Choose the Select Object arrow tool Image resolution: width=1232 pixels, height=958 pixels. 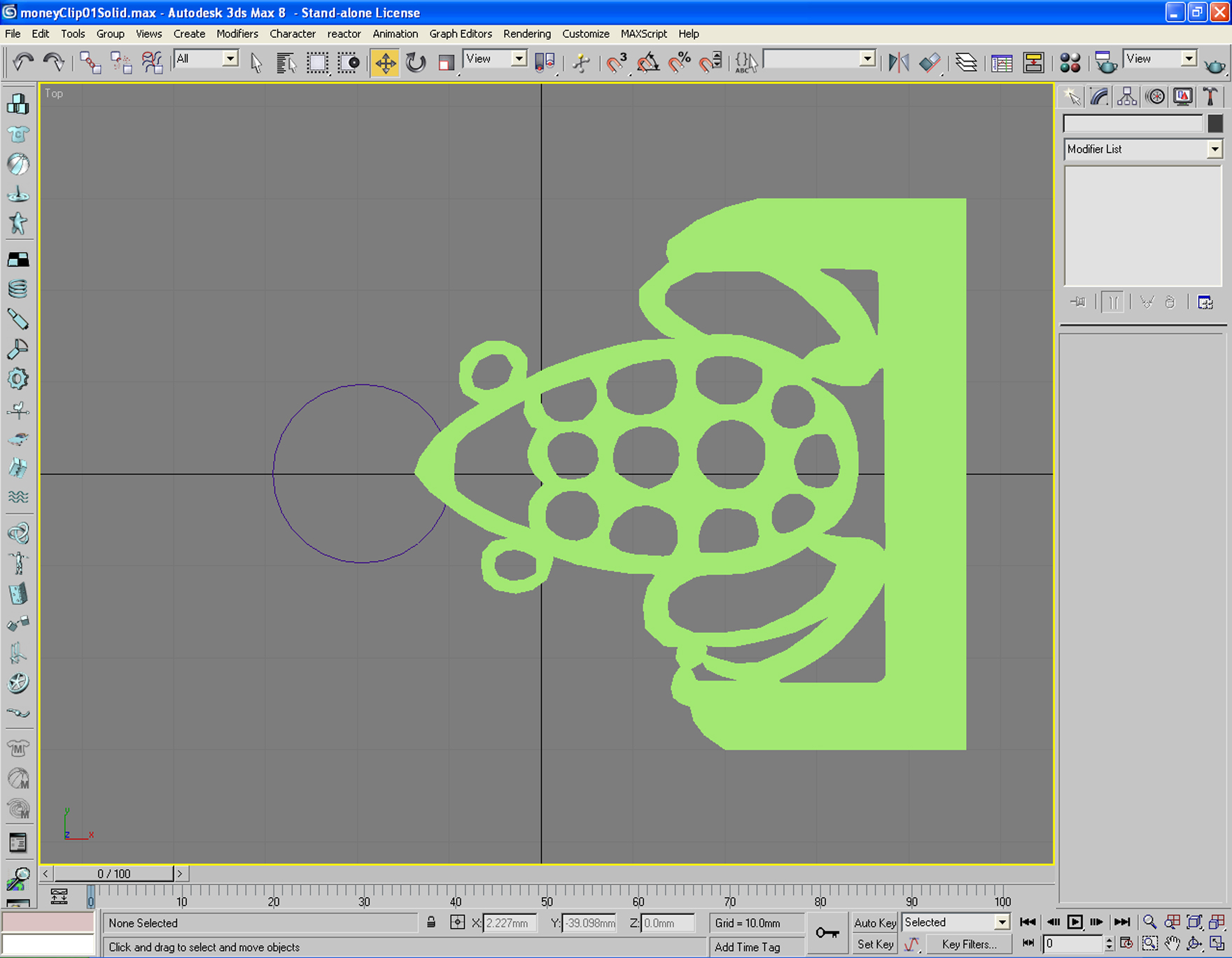pyautogui.click(x=255, y=62)
